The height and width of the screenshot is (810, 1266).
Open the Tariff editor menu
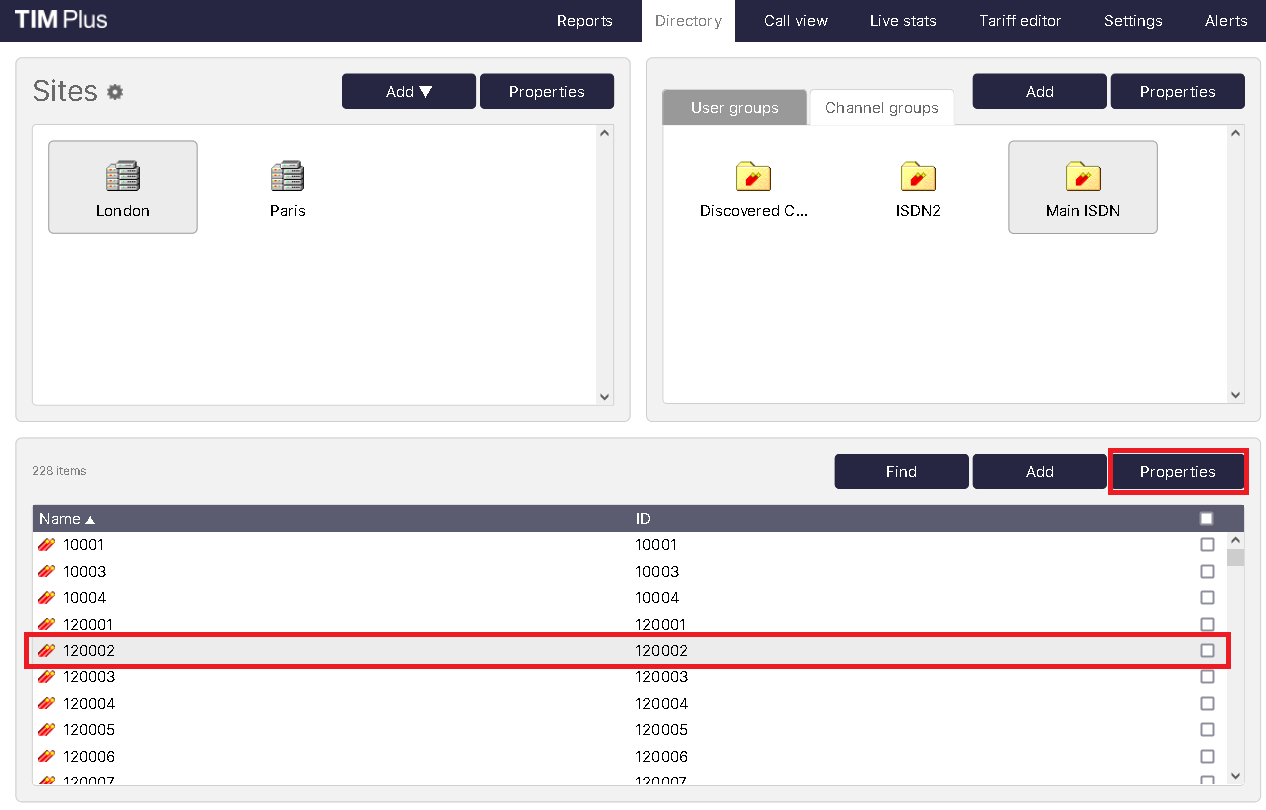coord(1020,21)
